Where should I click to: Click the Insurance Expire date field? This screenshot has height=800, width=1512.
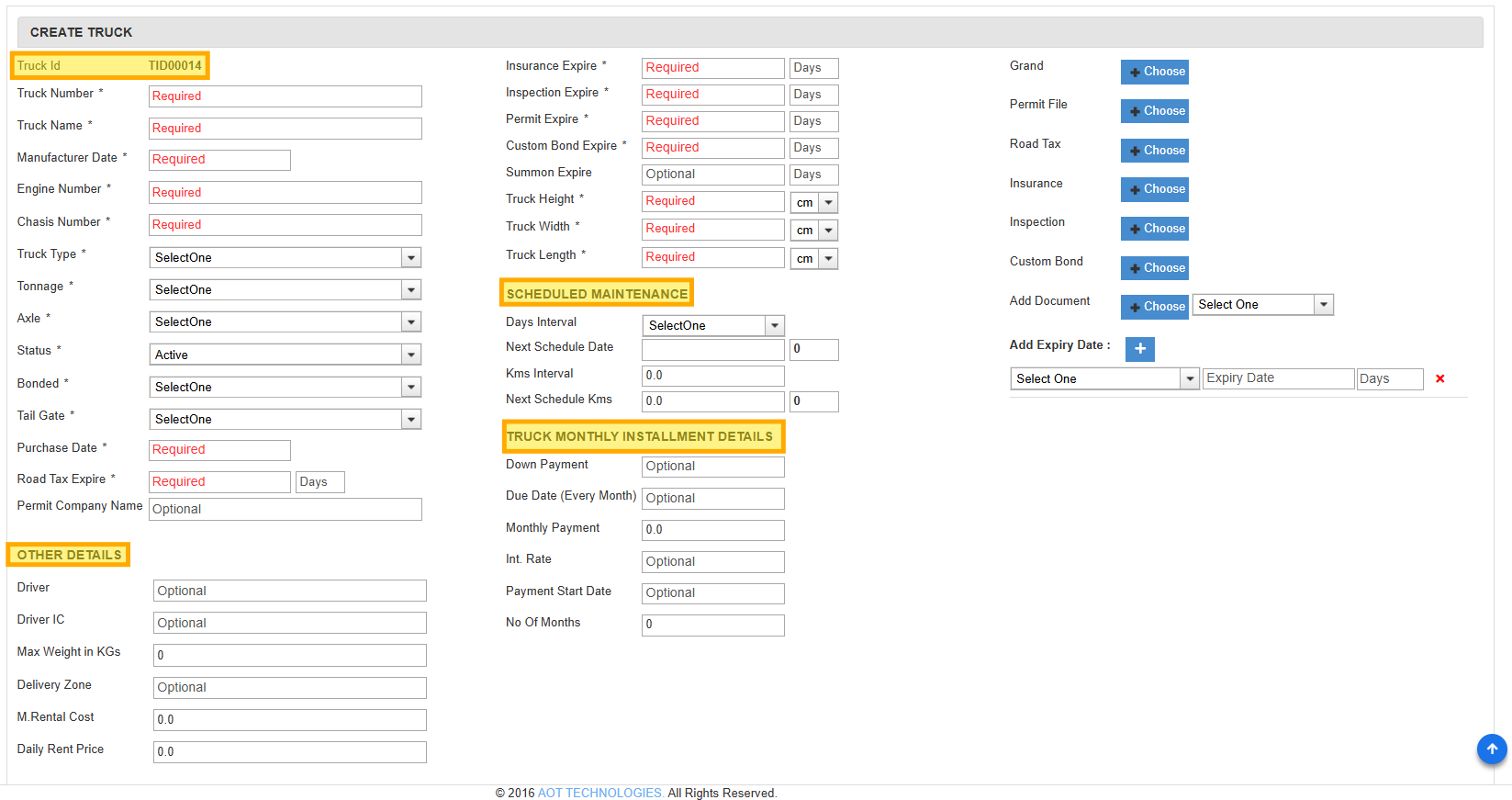coord(713,68)
